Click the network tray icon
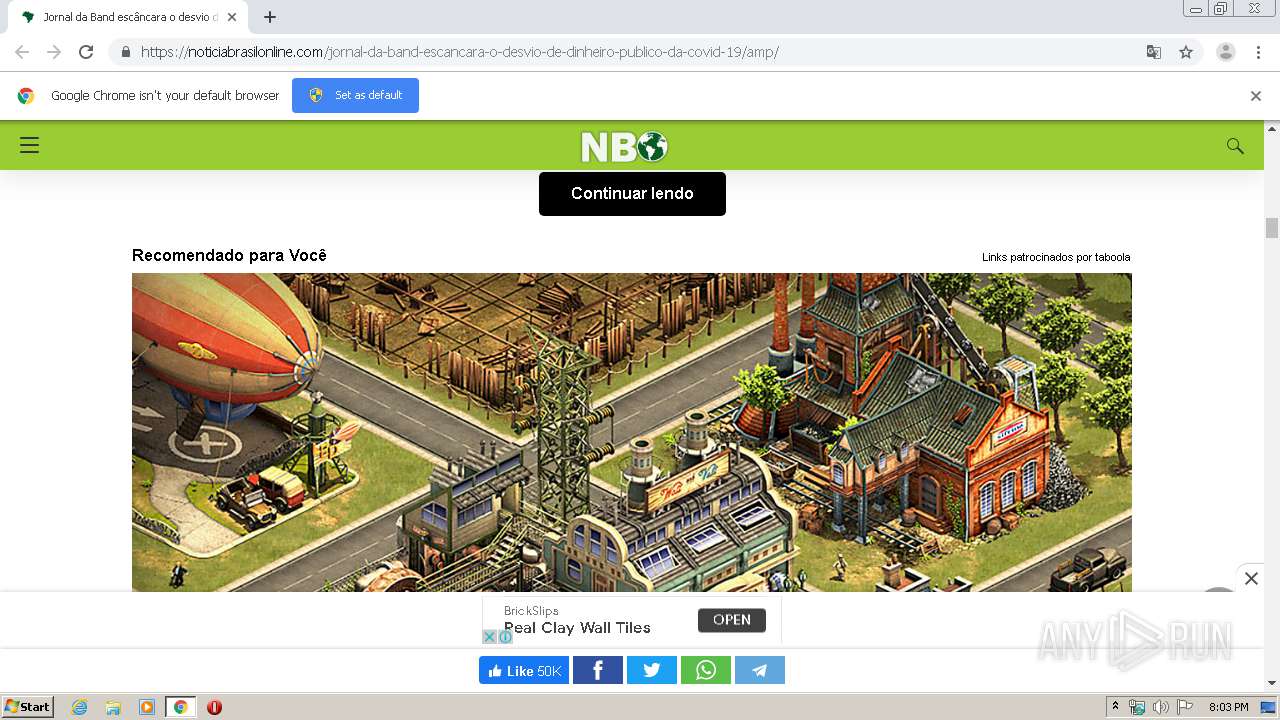This screenshot has width=1280, height=720. (1137, 707)
